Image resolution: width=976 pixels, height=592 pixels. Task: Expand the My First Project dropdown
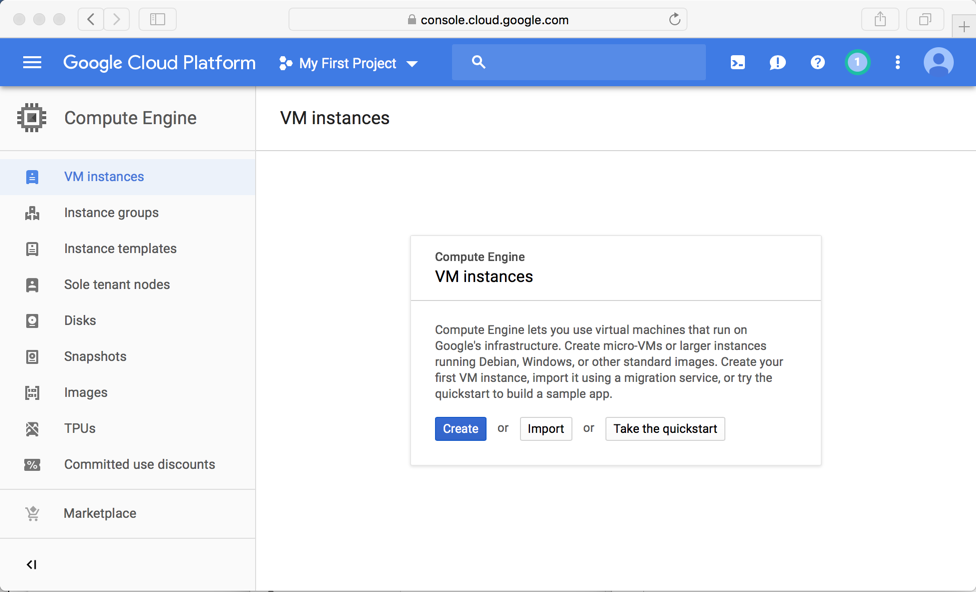point(348,63)
